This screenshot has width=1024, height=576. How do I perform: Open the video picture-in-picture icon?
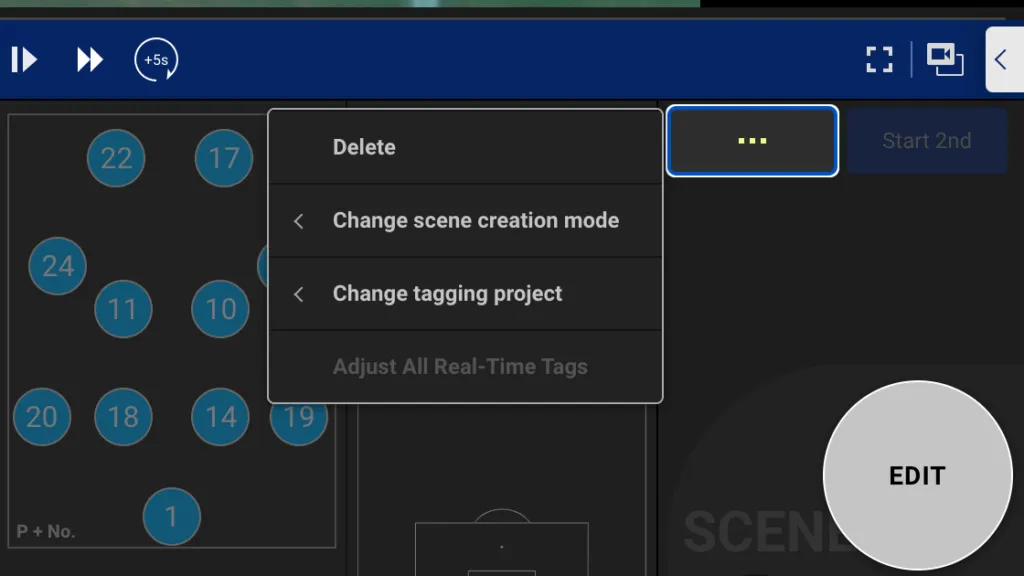945,59
